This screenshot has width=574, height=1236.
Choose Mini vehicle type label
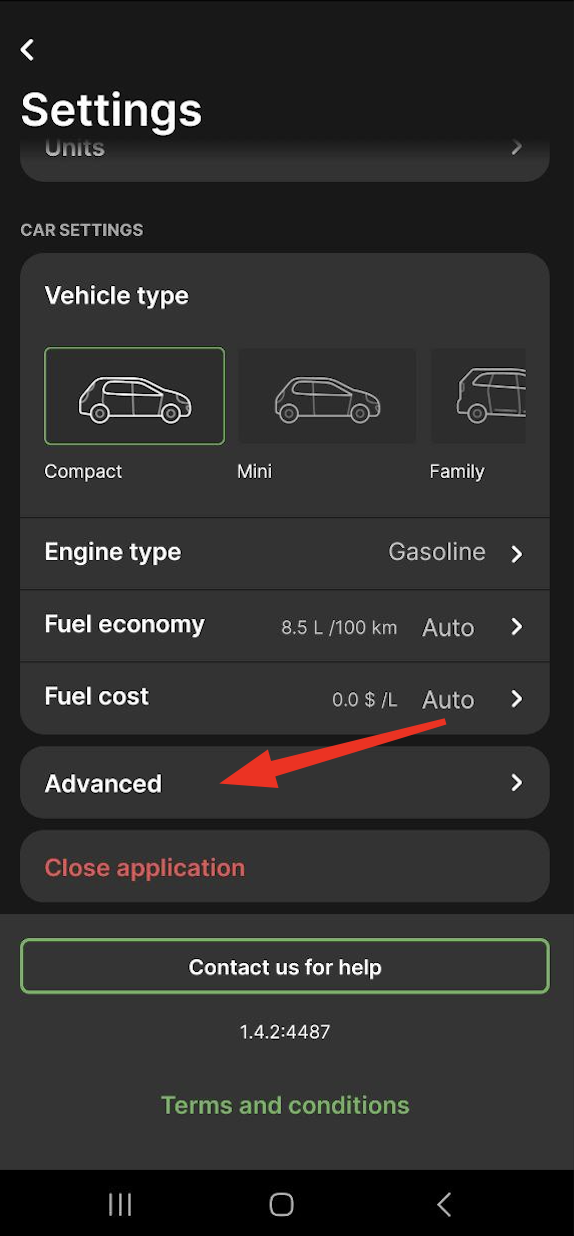(x=254, y=471)
